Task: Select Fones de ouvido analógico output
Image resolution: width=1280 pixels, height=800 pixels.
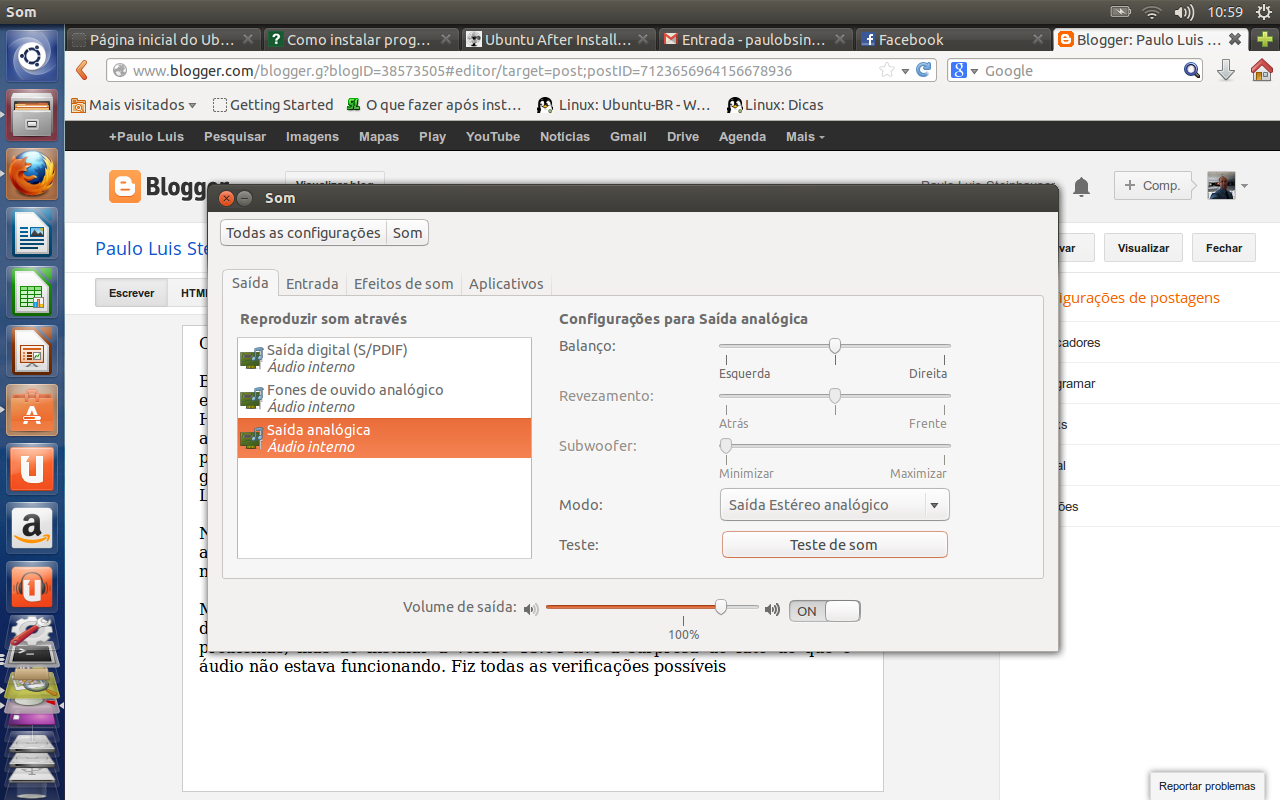Action: 384,398
